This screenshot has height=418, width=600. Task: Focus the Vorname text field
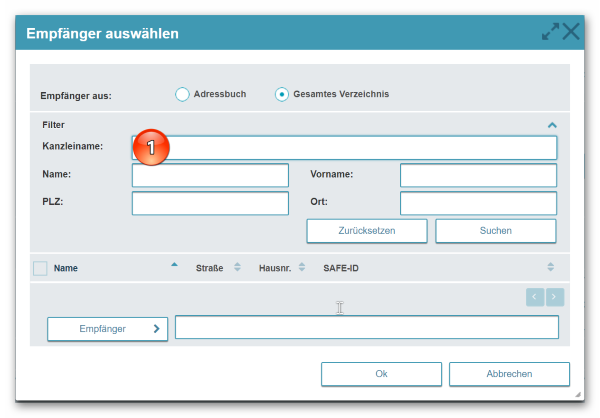click(x=478, y=176)
